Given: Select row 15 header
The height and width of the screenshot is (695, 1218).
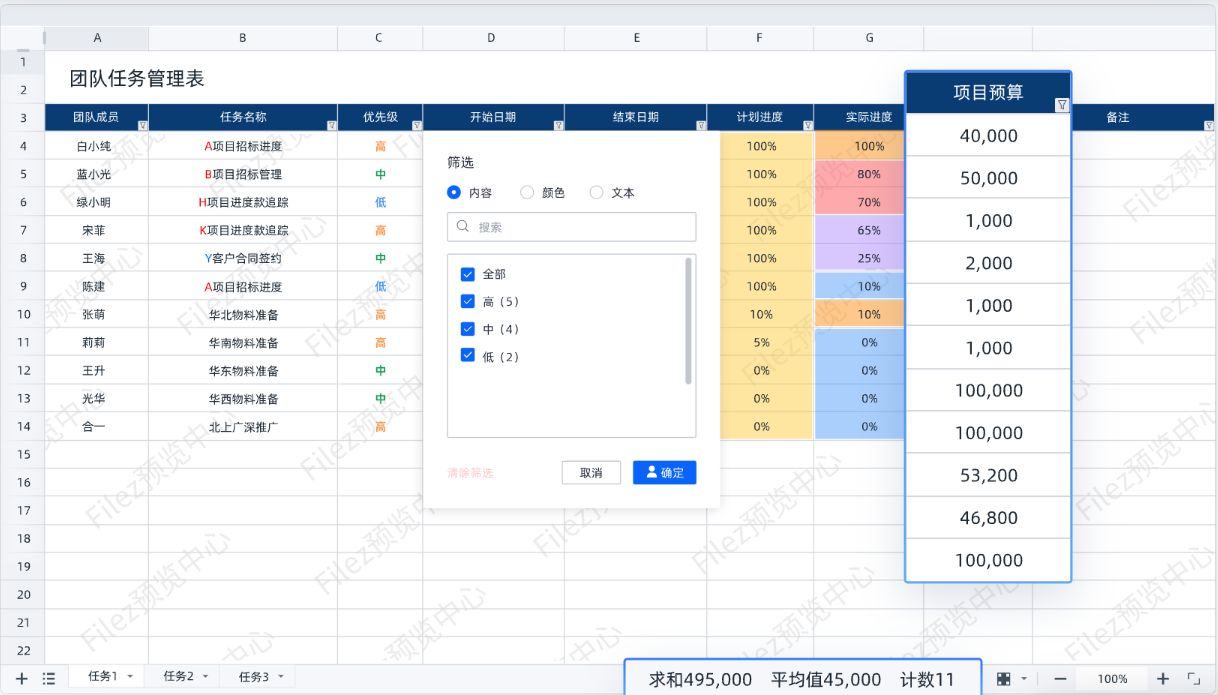Looking at the screenshot, I should (x=22, y=454).
